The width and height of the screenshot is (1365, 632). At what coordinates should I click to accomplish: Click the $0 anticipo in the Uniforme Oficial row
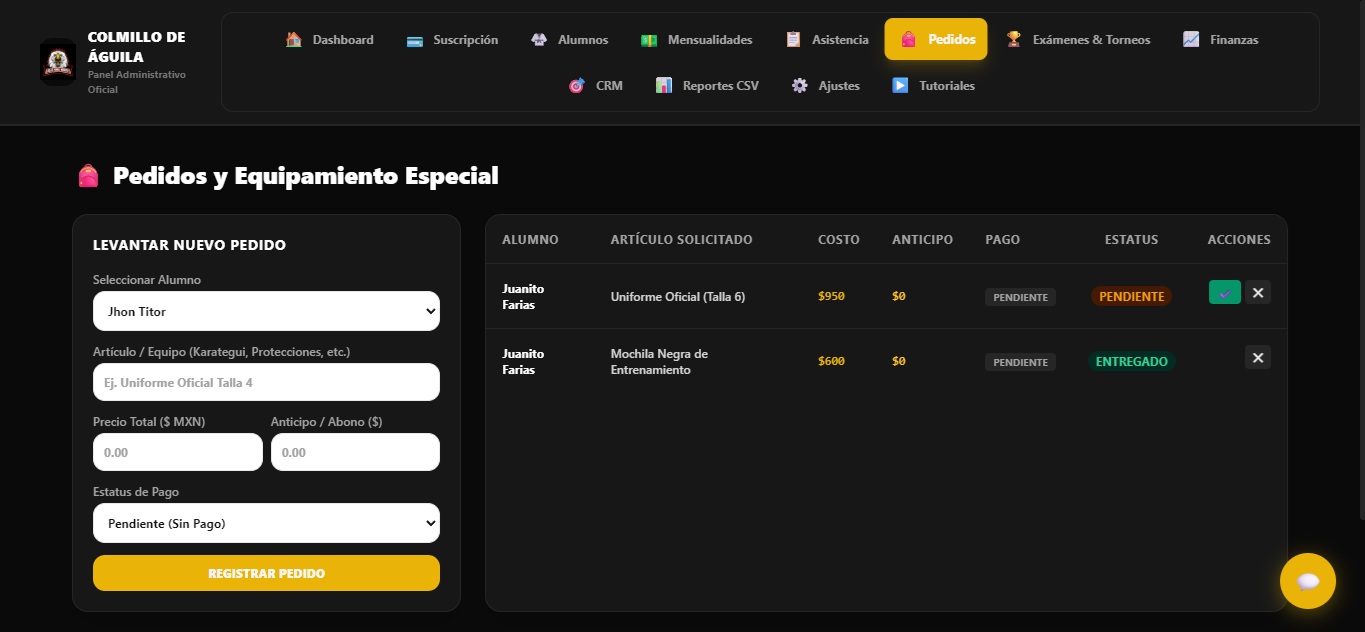tap(898, 296)
